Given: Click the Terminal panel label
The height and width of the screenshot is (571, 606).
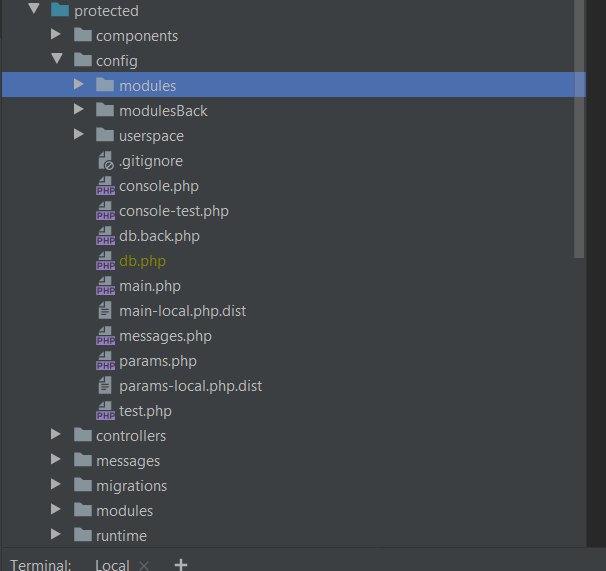Looking at the screenshot, I should tap(41, 565).
